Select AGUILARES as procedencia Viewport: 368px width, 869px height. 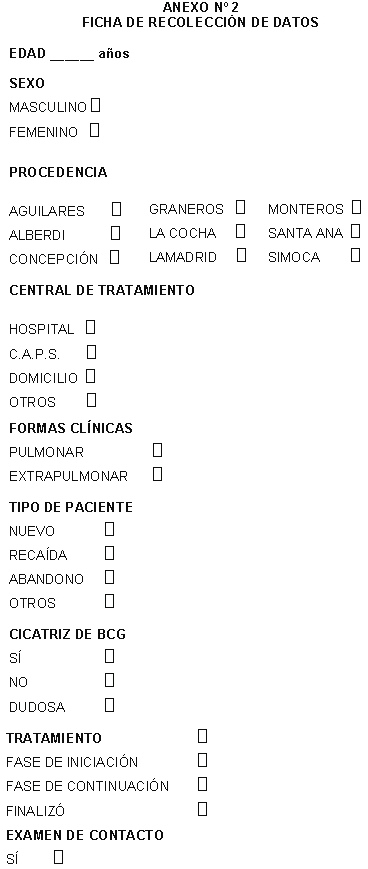point(116,209)
